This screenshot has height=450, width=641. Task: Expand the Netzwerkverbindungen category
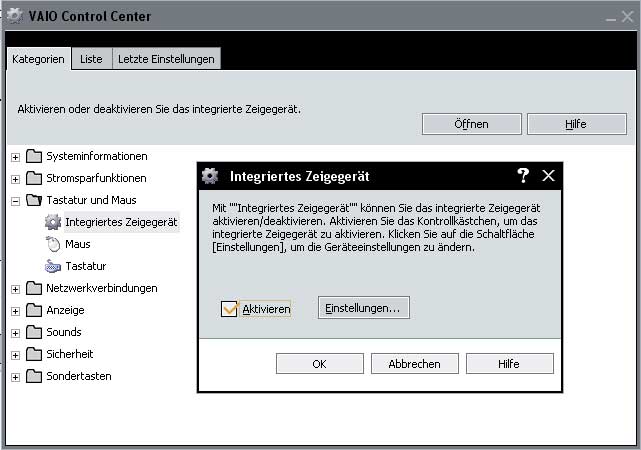[x=16, y=289]
